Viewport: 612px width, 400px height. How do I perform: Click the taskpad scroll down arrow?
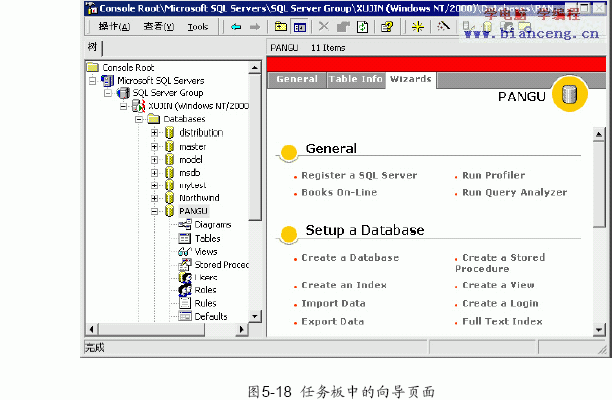(x=599, y=330)
